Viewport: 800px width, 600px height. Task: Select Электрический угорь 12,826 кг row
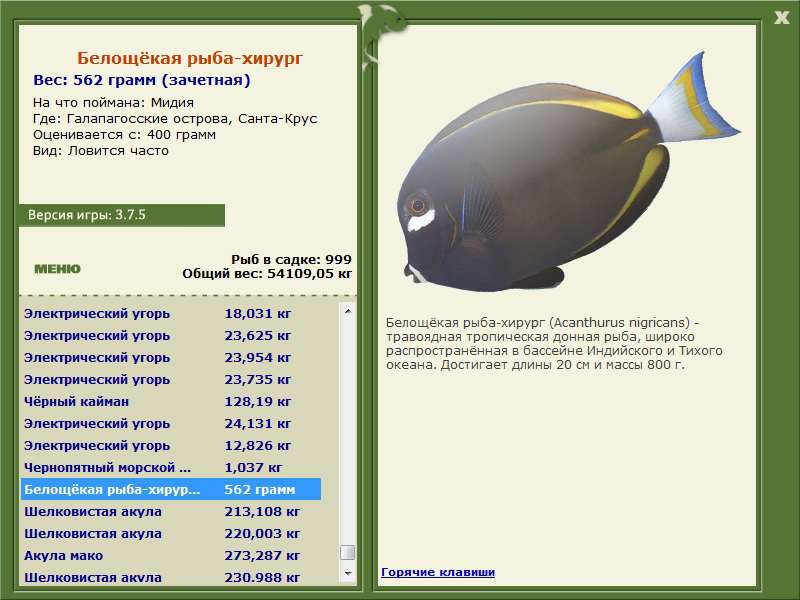pyautogui.click(x=171, y=445)
